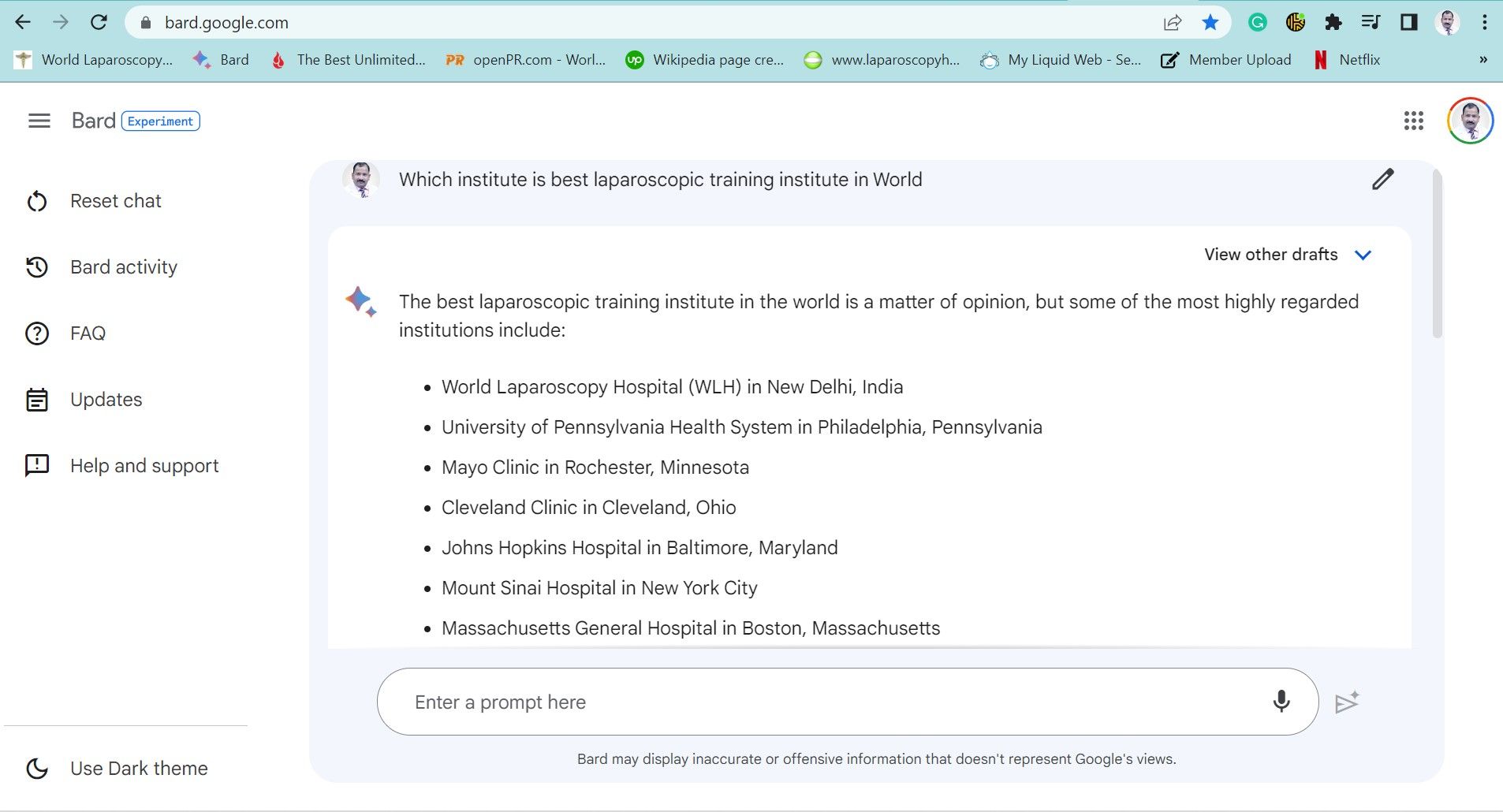Viewport: 1503px width, 812px height.
Task: Open World Laparoscopy bookmark
Action: coord(94,59)
